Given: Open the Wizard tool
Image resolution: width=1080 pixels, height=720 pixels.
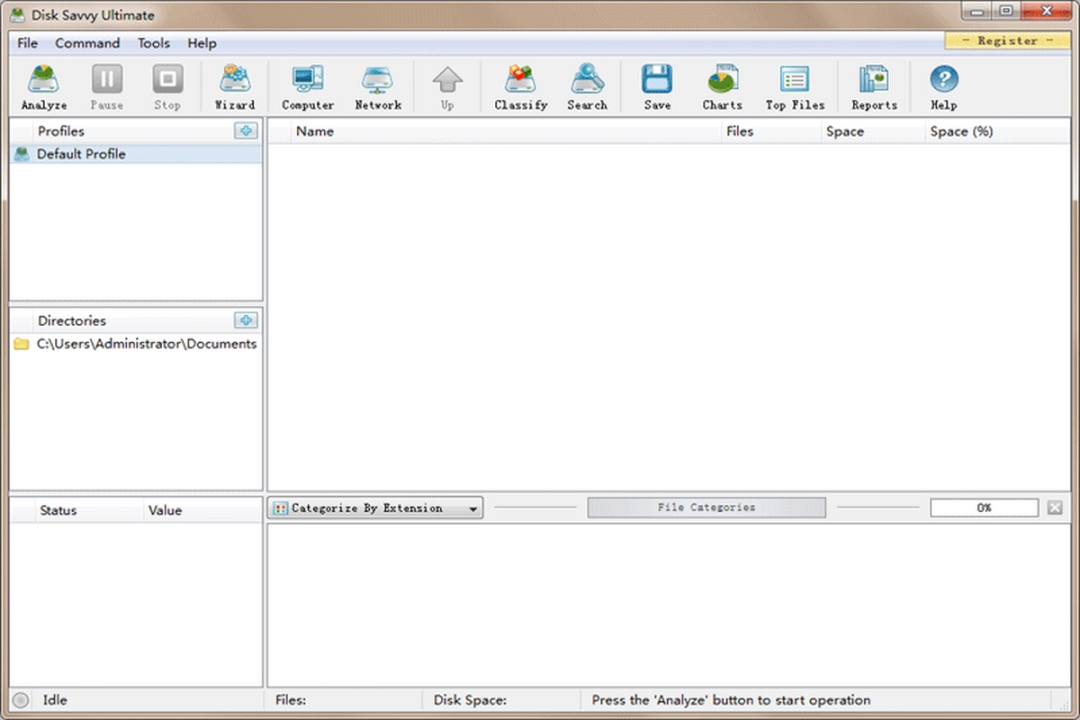Looking at the screenshot, I should (x=234, y=86).
